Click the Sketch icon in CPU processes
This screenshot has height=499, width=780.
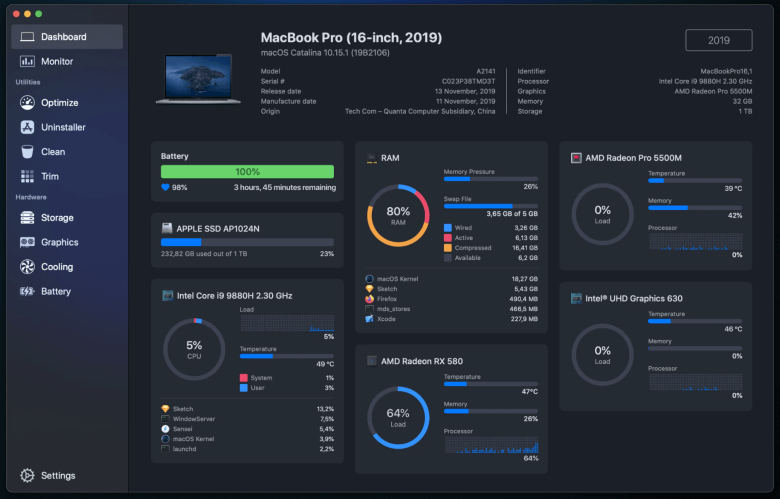coord(165,409)
